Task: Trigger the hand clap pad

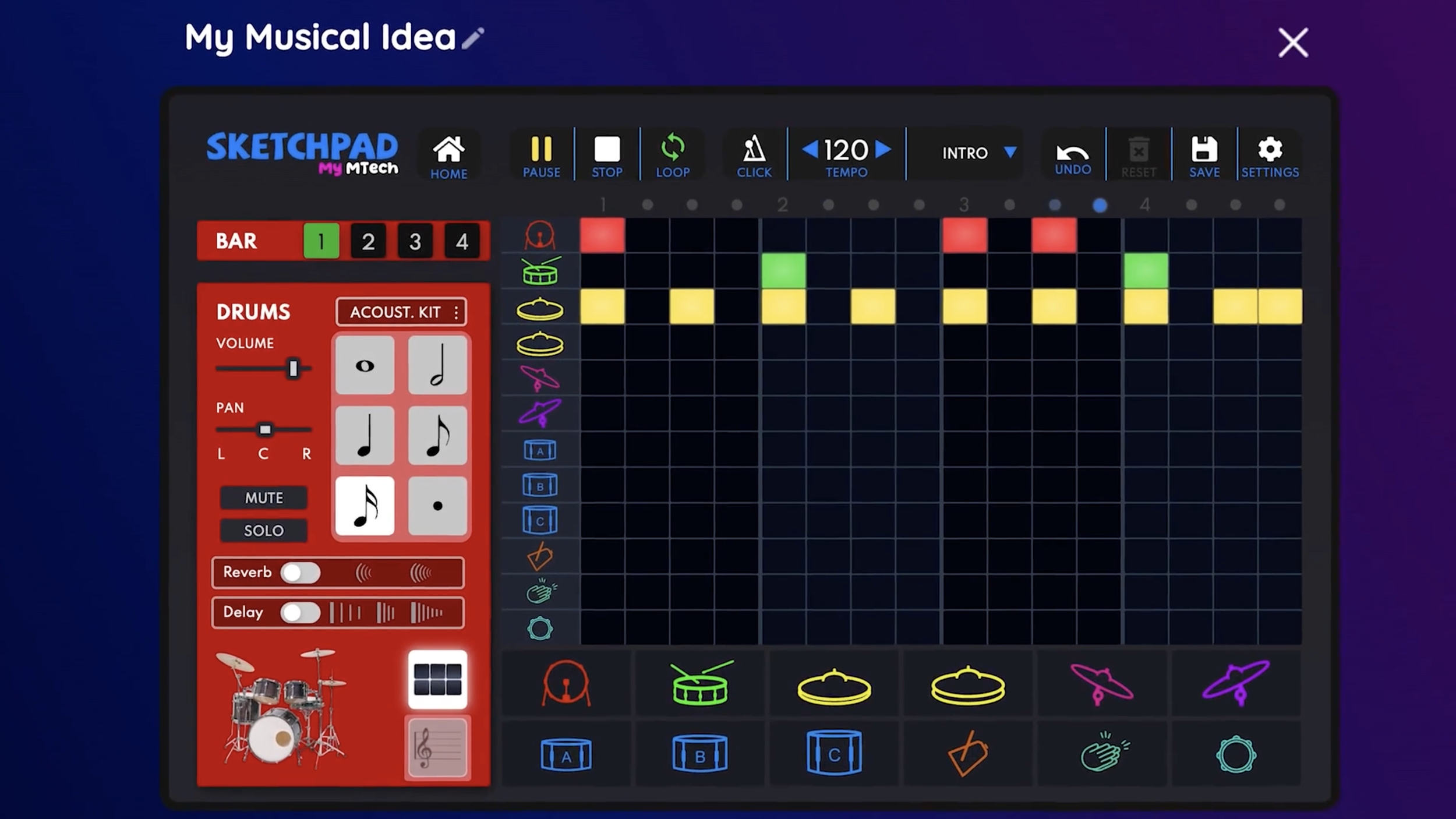Action: tap(1102, 754)
